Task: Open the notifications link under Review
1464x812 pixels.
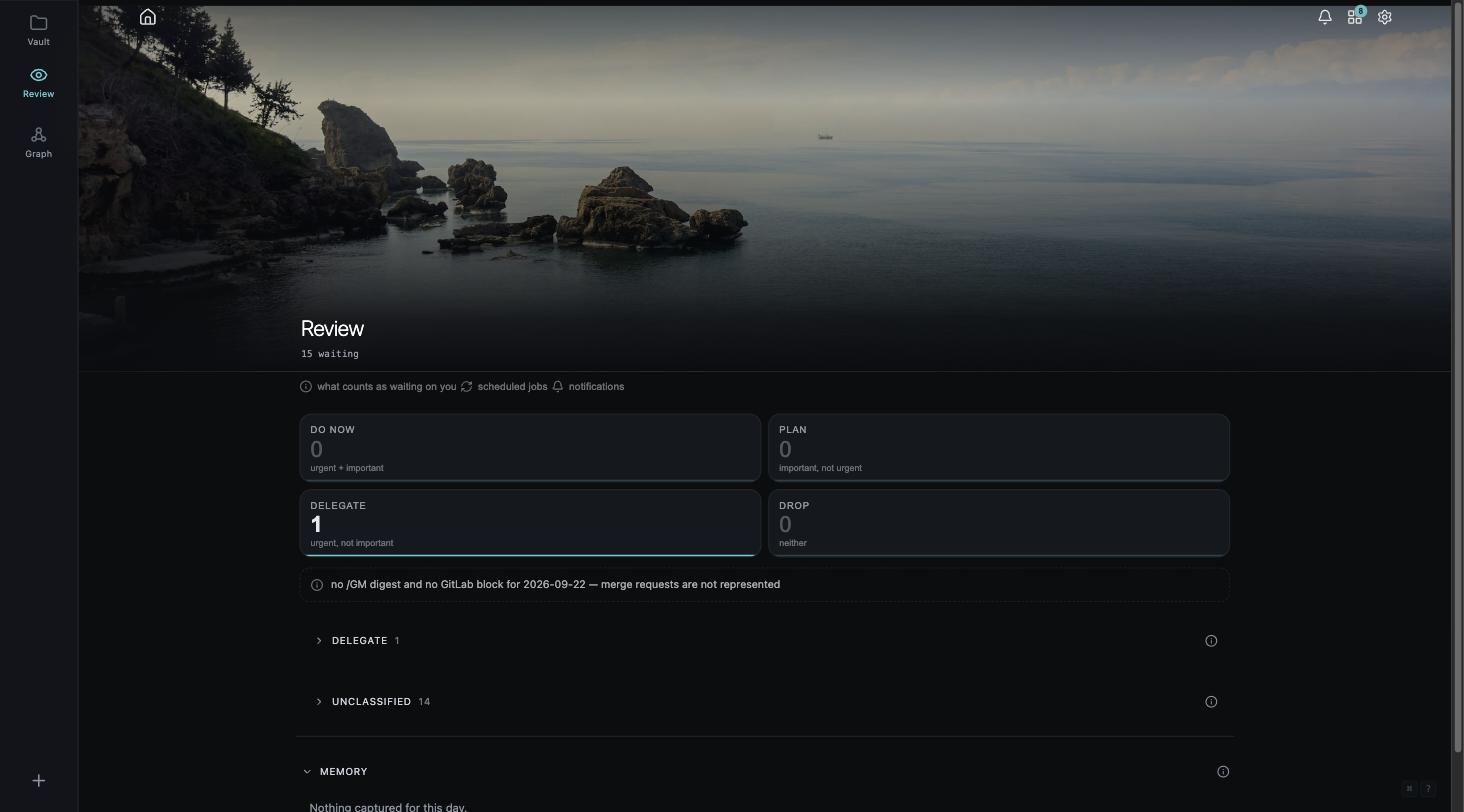Action: point(588,387)
